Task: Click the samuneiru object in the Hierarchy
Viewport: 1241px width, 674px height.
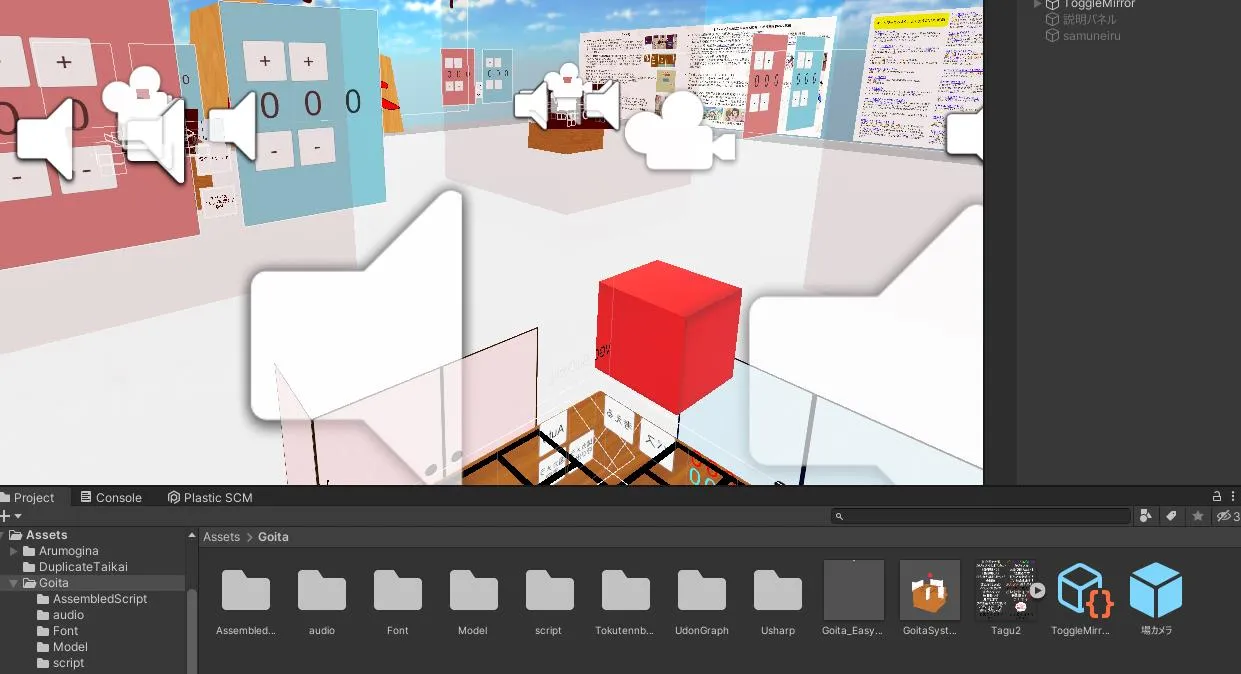Action: (x=1089, y=35)
